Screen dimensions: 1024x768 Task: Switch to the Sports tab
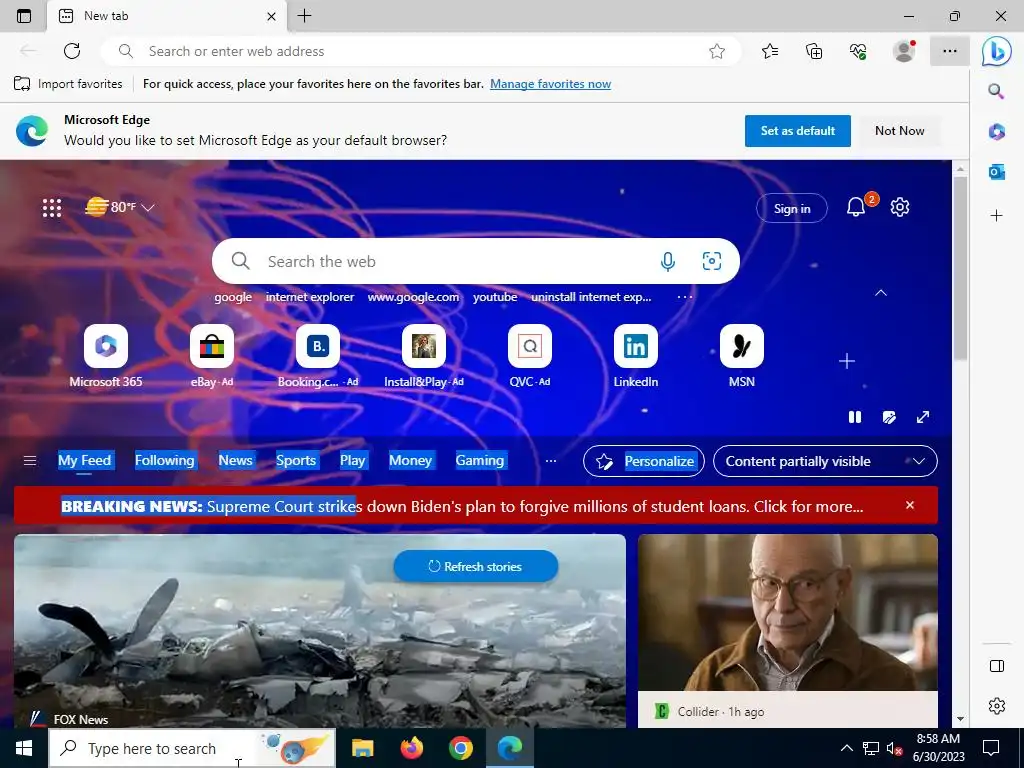[296, 460]
